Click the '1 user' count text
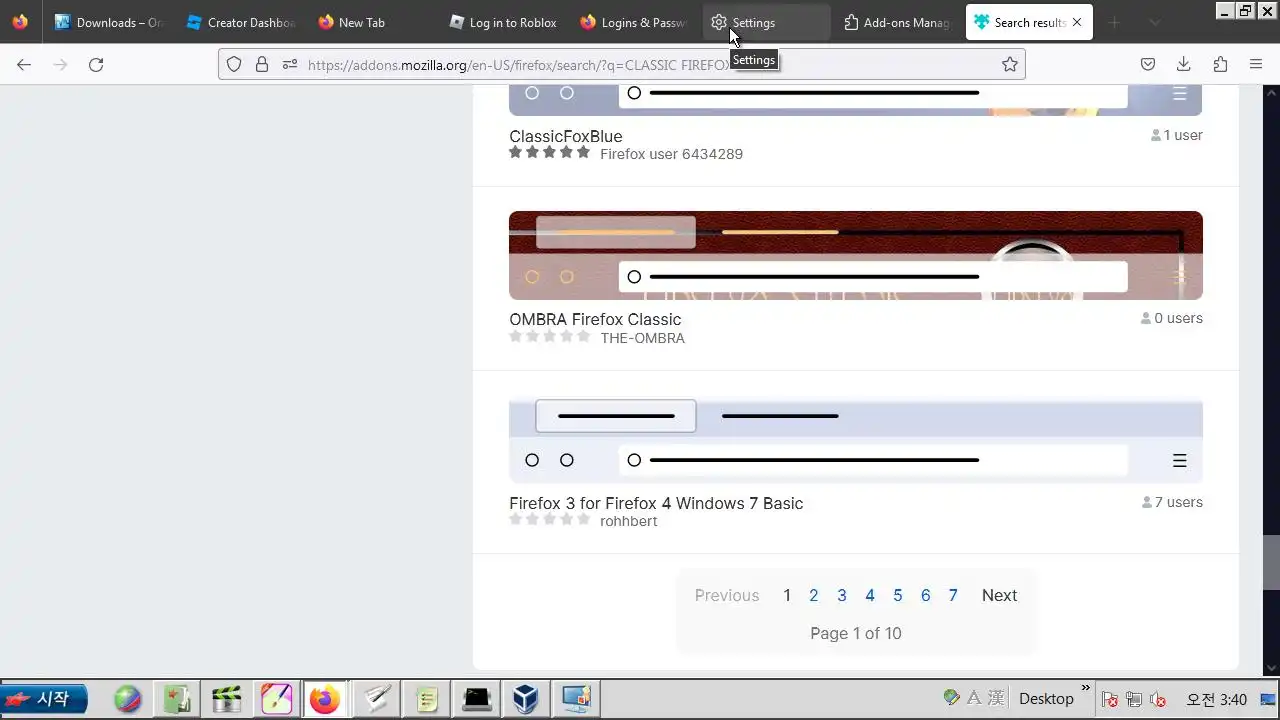Screen dimensions: 1280x720 click(1176, 135)
